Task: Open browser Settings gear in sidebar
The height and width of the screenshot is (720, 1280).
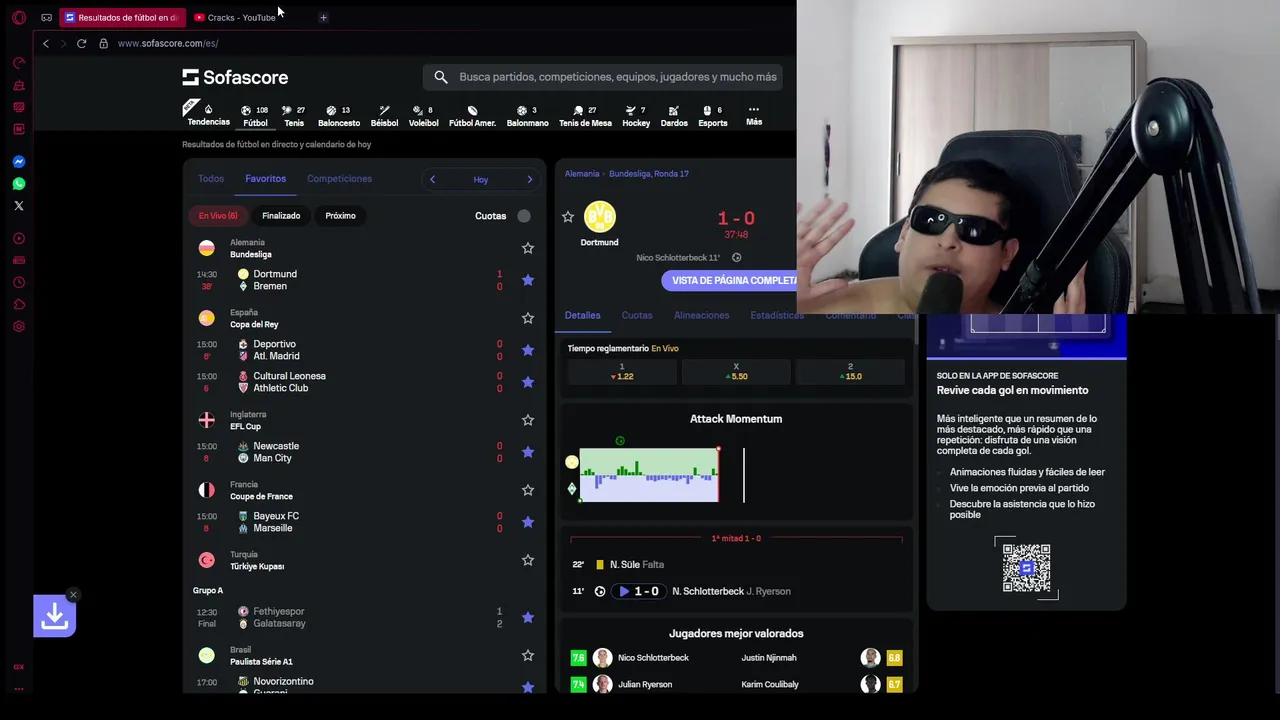Action: pos(18,326)
